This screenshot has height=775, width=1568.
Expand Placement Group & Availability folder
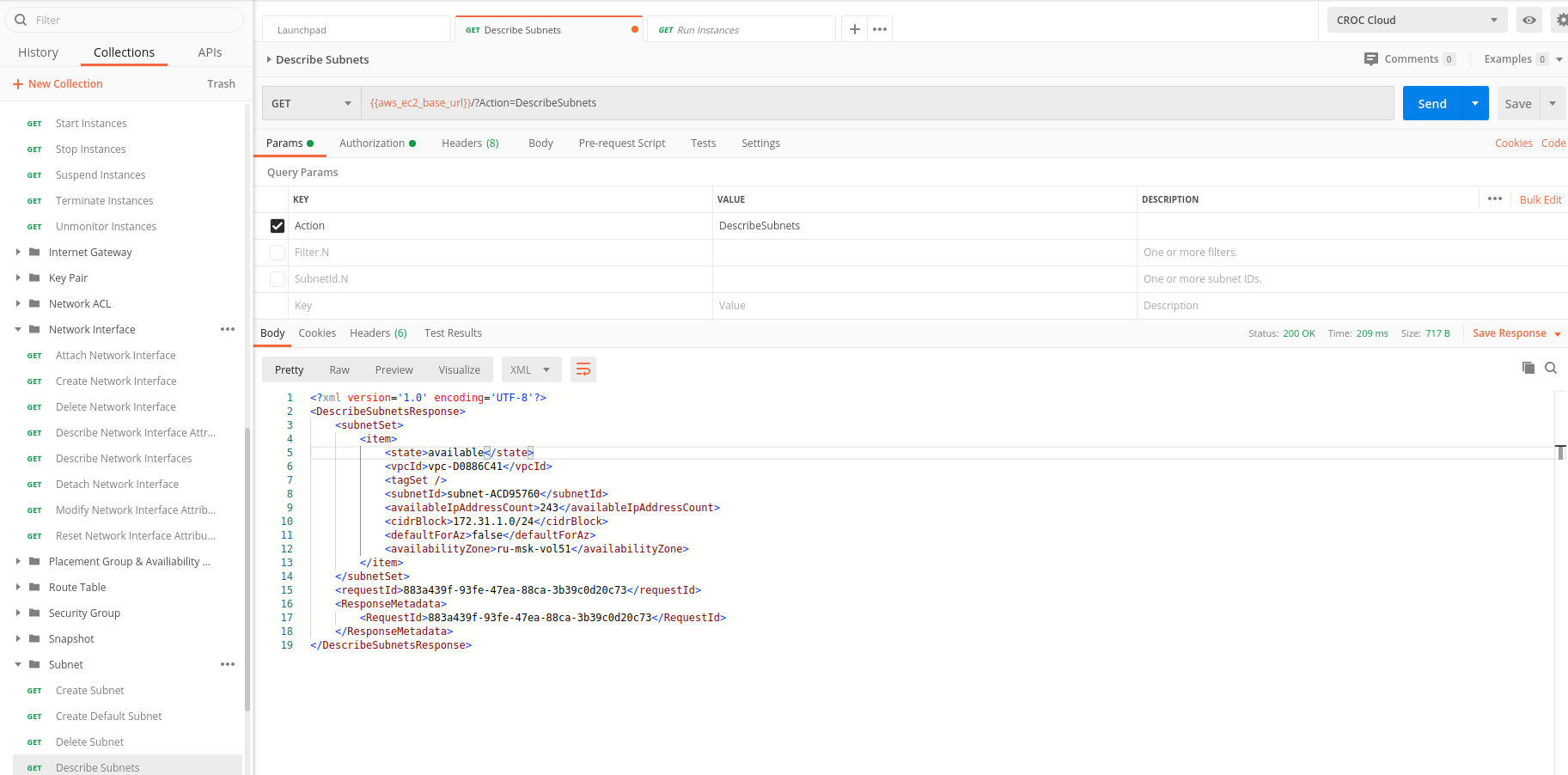pos(18,561)
